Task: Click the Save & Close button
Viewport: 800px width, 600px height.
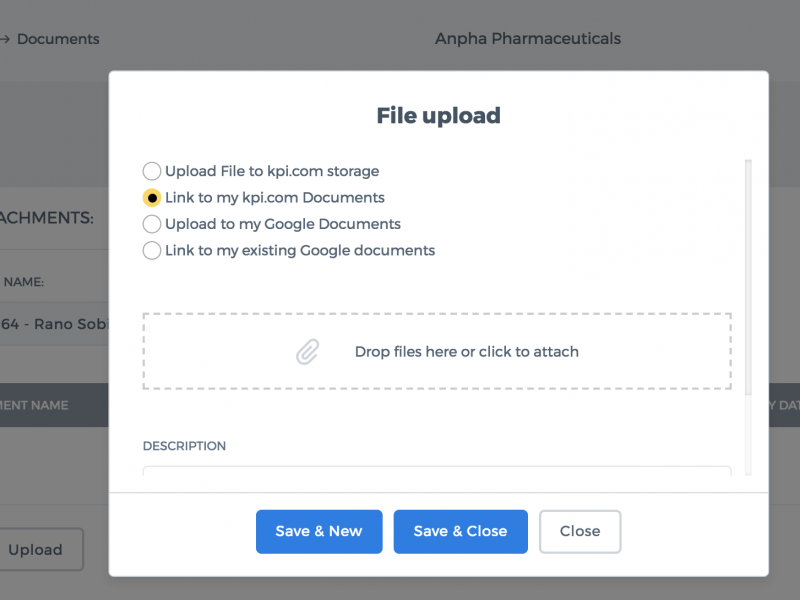Action: [x=460, y=531]
